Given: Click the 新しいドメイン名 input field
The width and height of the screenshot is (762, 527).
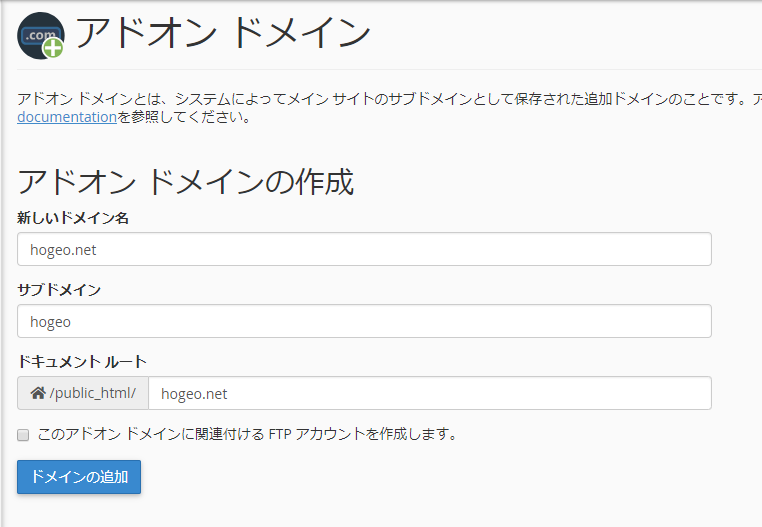Looking at the screenshot, I should 364,249.
